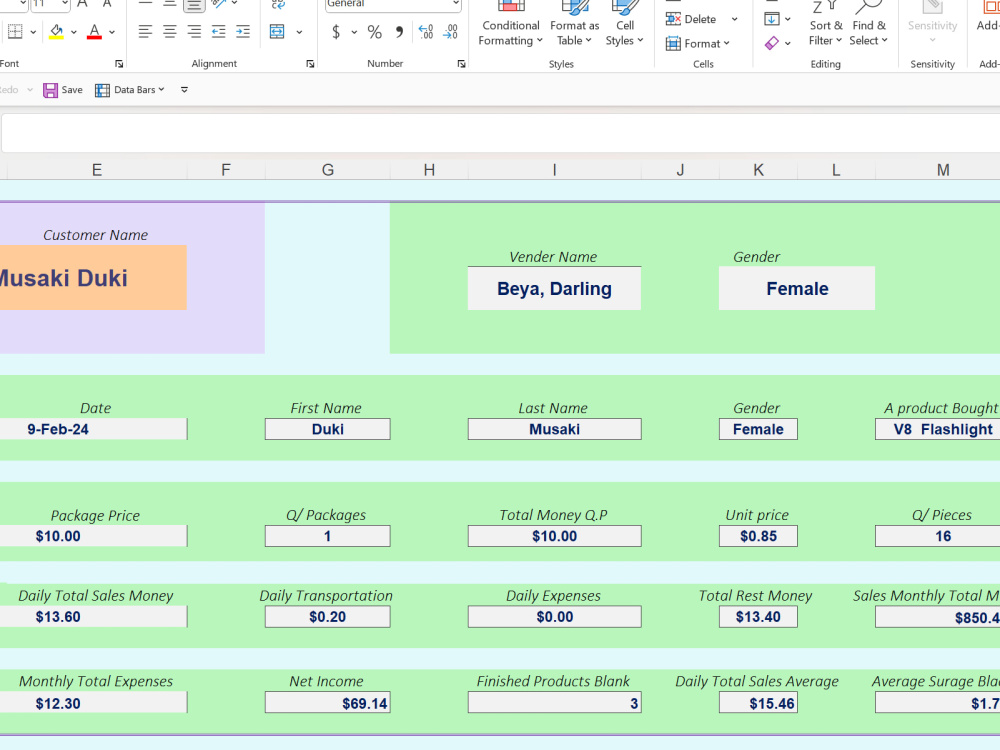The width and height of the screenshot is (1000, 750).
Task: Select the Beya, Darling vendor name cell
Action: point(554,288)
